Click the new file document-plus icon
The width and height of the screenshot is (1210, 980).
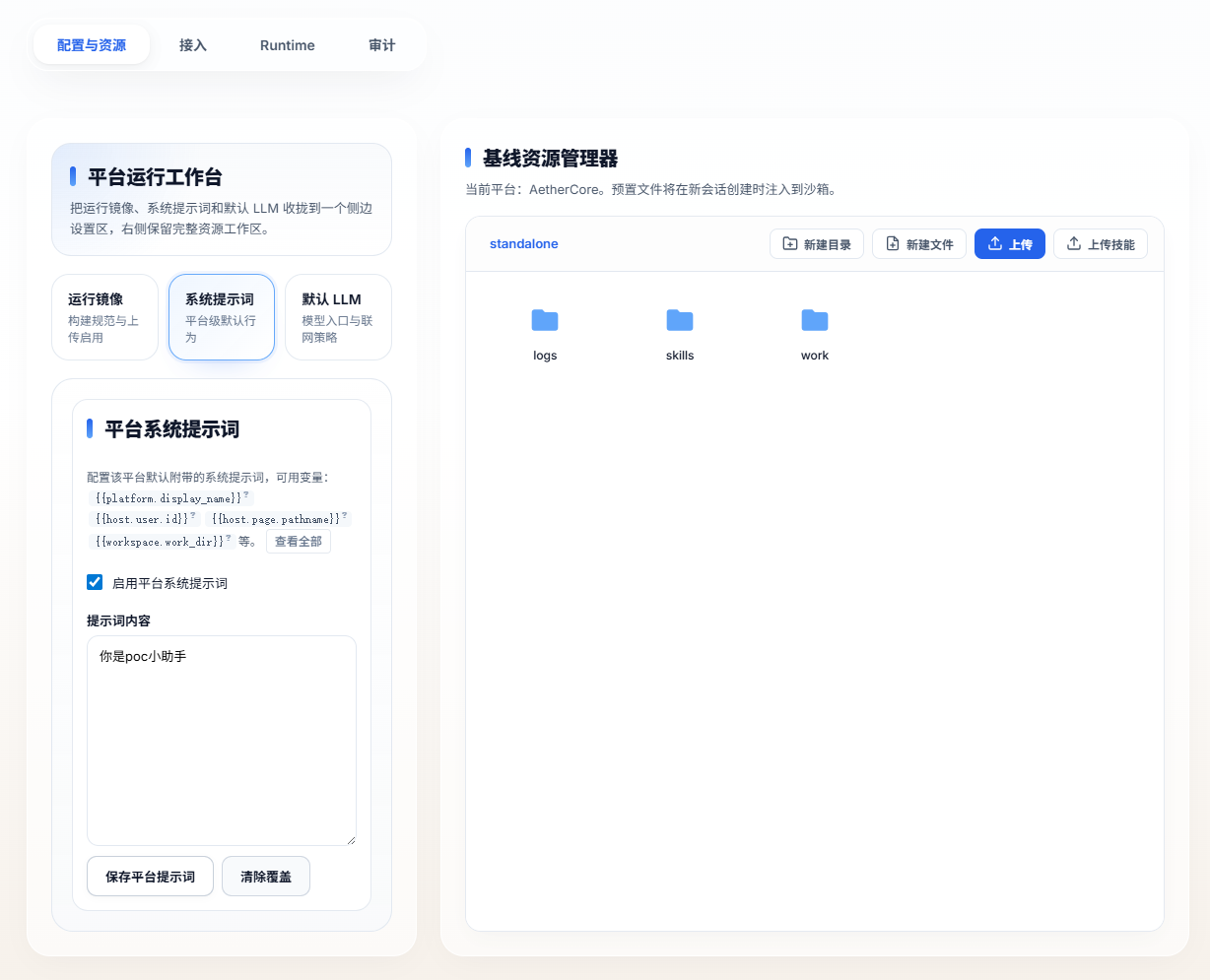pos(893,243)
